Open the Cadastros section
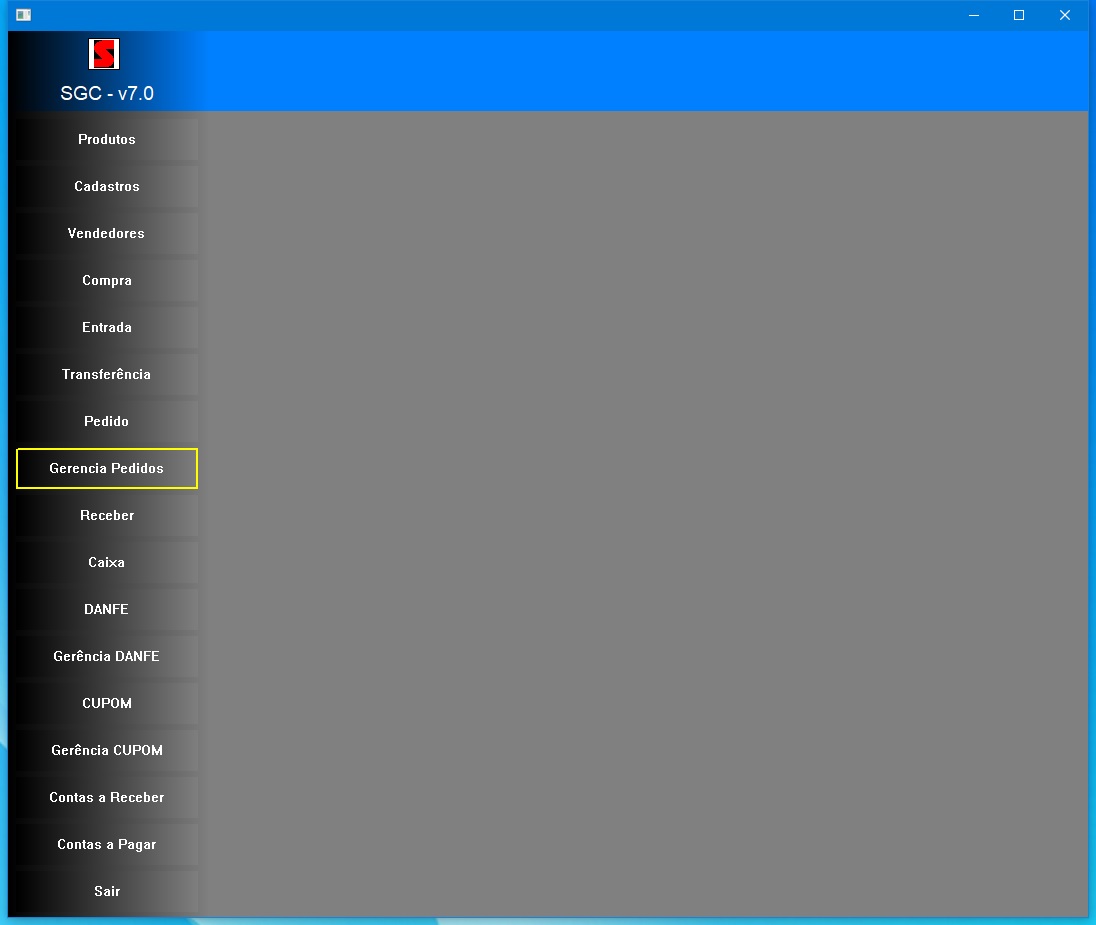Screen dimensions: 1096x925 (107, 186)
